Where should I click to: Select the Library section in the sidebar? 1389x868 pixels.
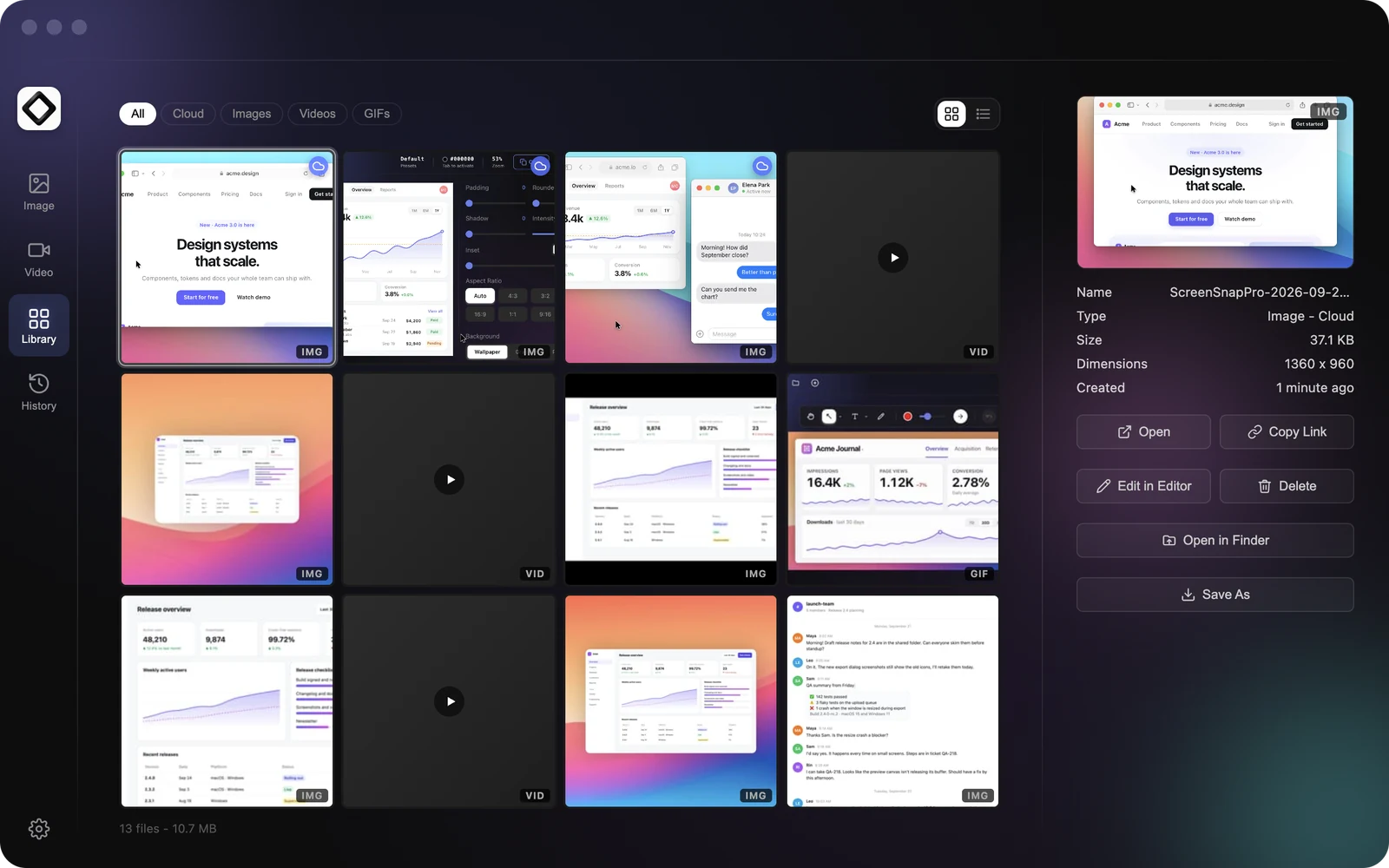tap(38, 325)
